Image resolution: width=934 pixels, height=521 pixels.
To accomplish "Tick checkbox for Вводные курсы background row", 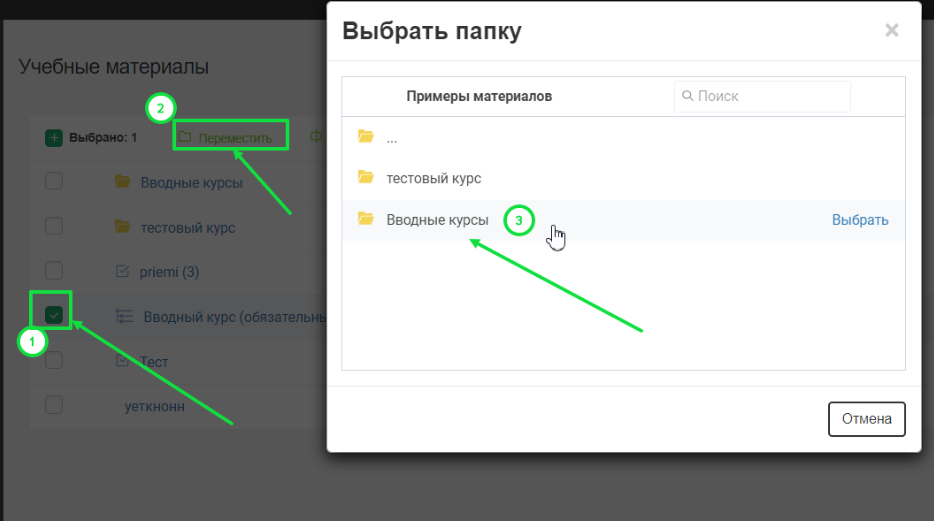I will click(54, 181).
